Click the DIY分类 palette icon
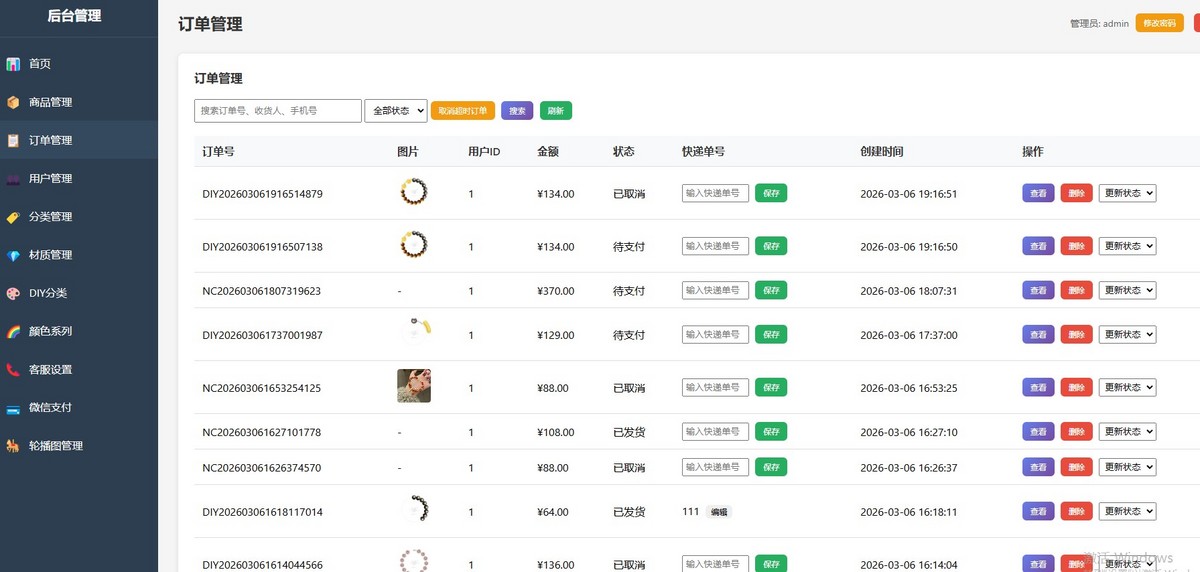Viewport: 1200px width, 572px height. (13, 293)
